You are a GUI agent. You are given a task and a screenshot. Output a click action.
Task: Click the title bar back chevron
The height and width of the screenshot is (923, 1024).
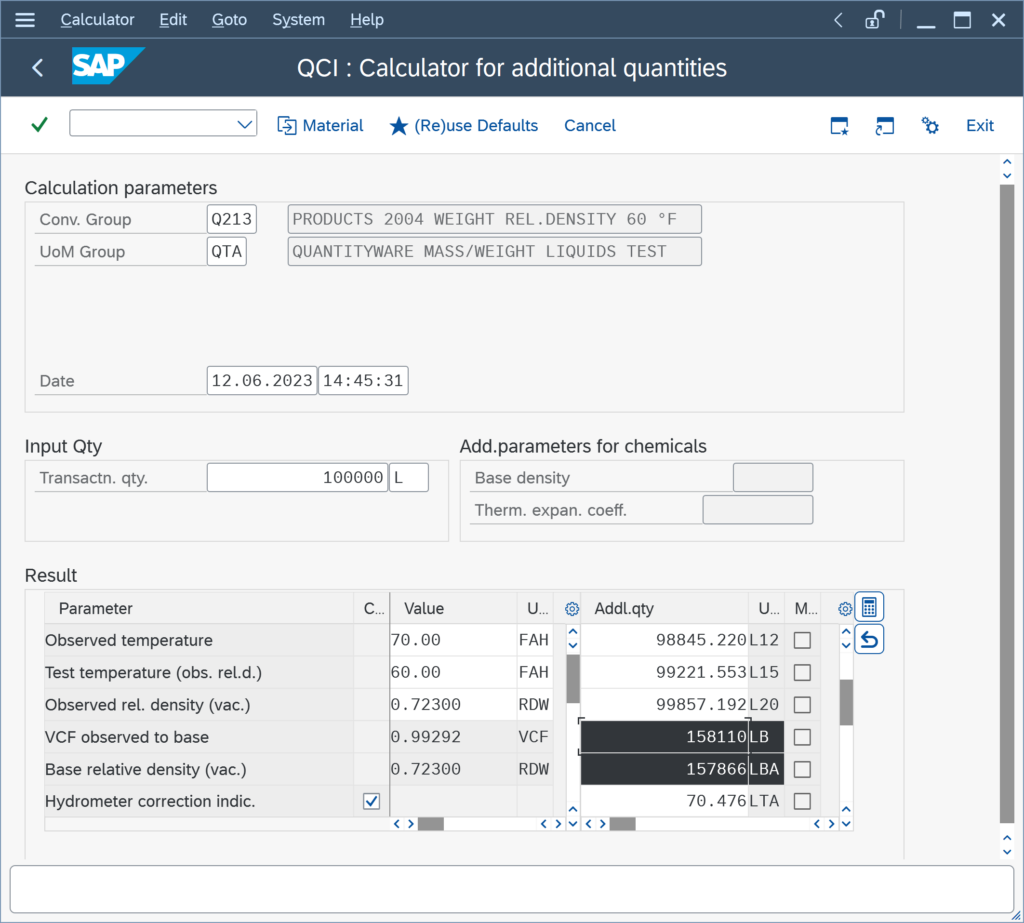tap(838, 20)
